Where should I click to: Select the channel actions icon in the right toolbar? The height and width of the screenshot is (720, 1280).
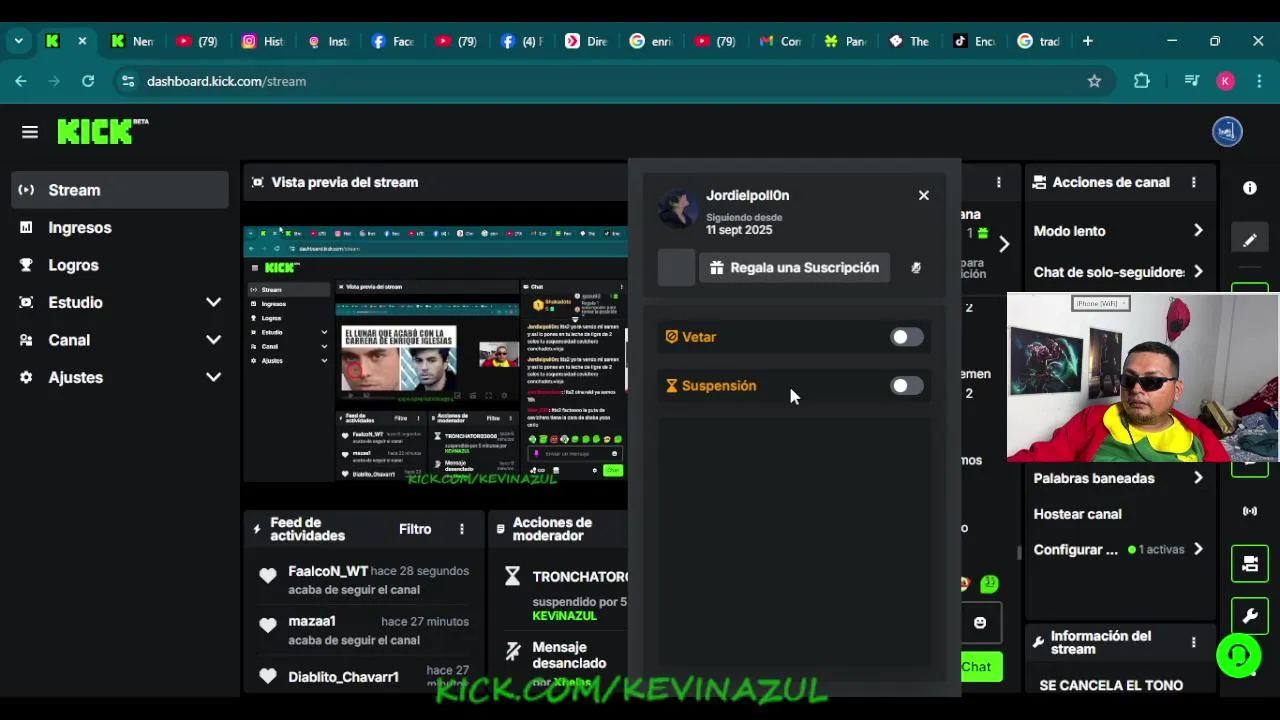[1250, 564]
